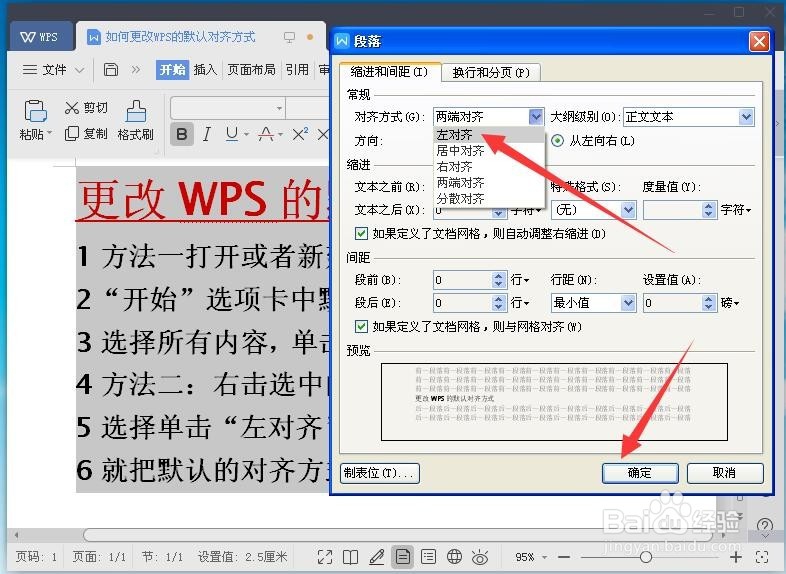The height and width of the screenshot is (574, 786).
Task: Click the 段后 spacing value field
Action: pos(462,303)
